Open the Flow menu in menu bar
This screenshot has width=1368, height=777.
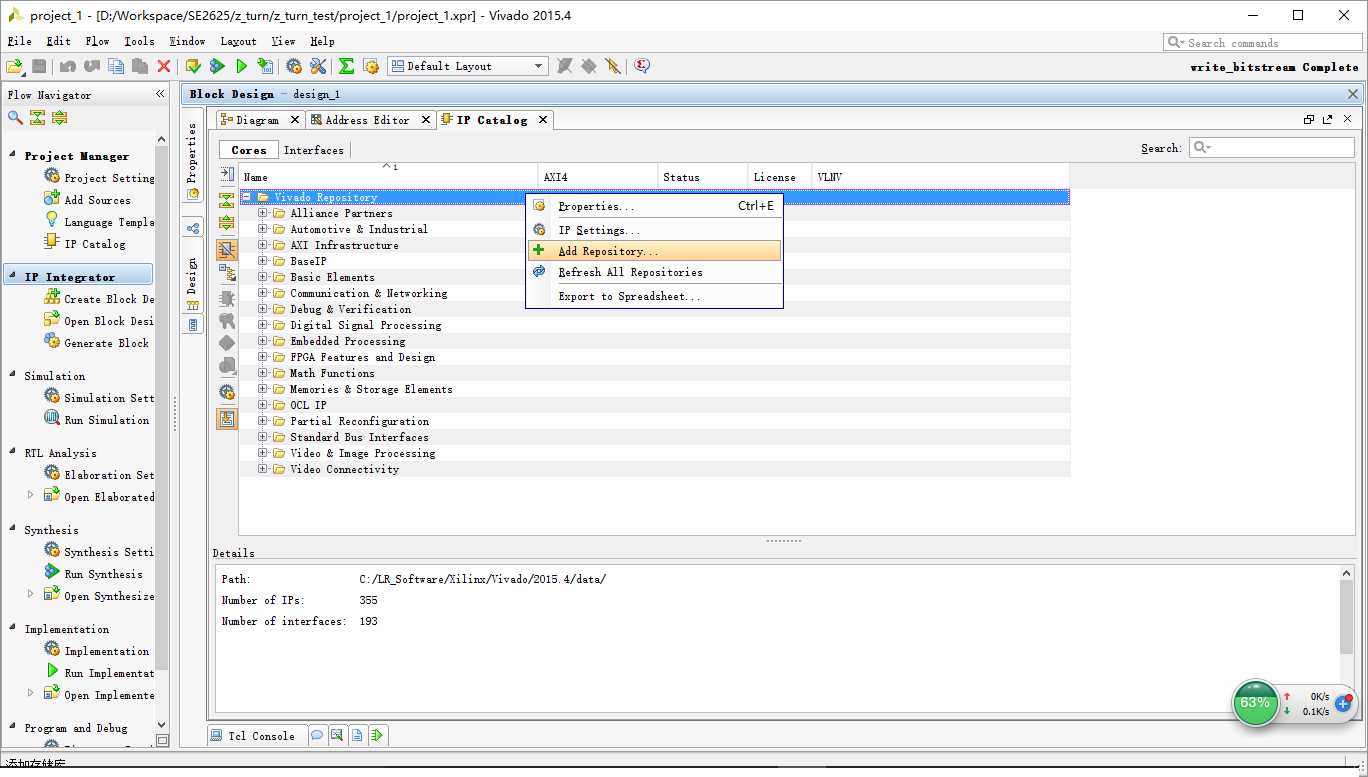tap(97, 41)
